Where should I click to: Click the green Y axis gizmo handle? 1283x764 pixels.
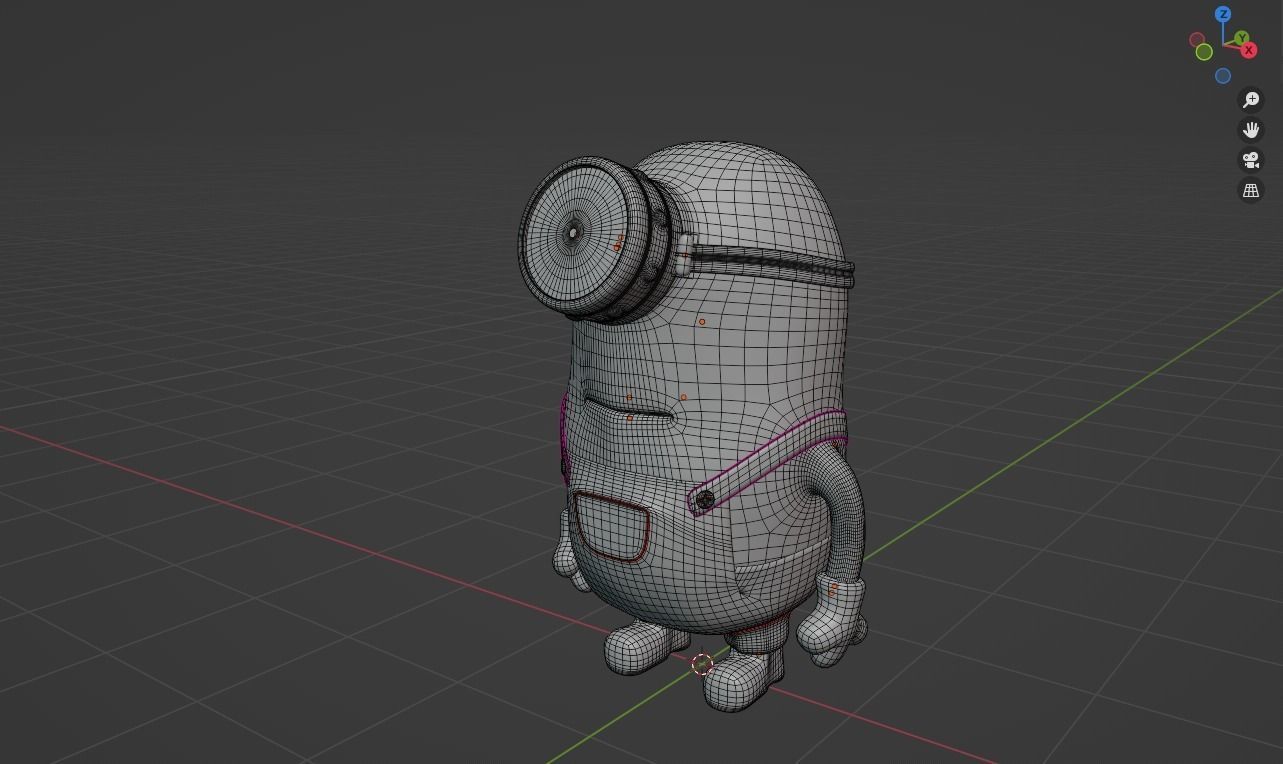coord(1241,39)
